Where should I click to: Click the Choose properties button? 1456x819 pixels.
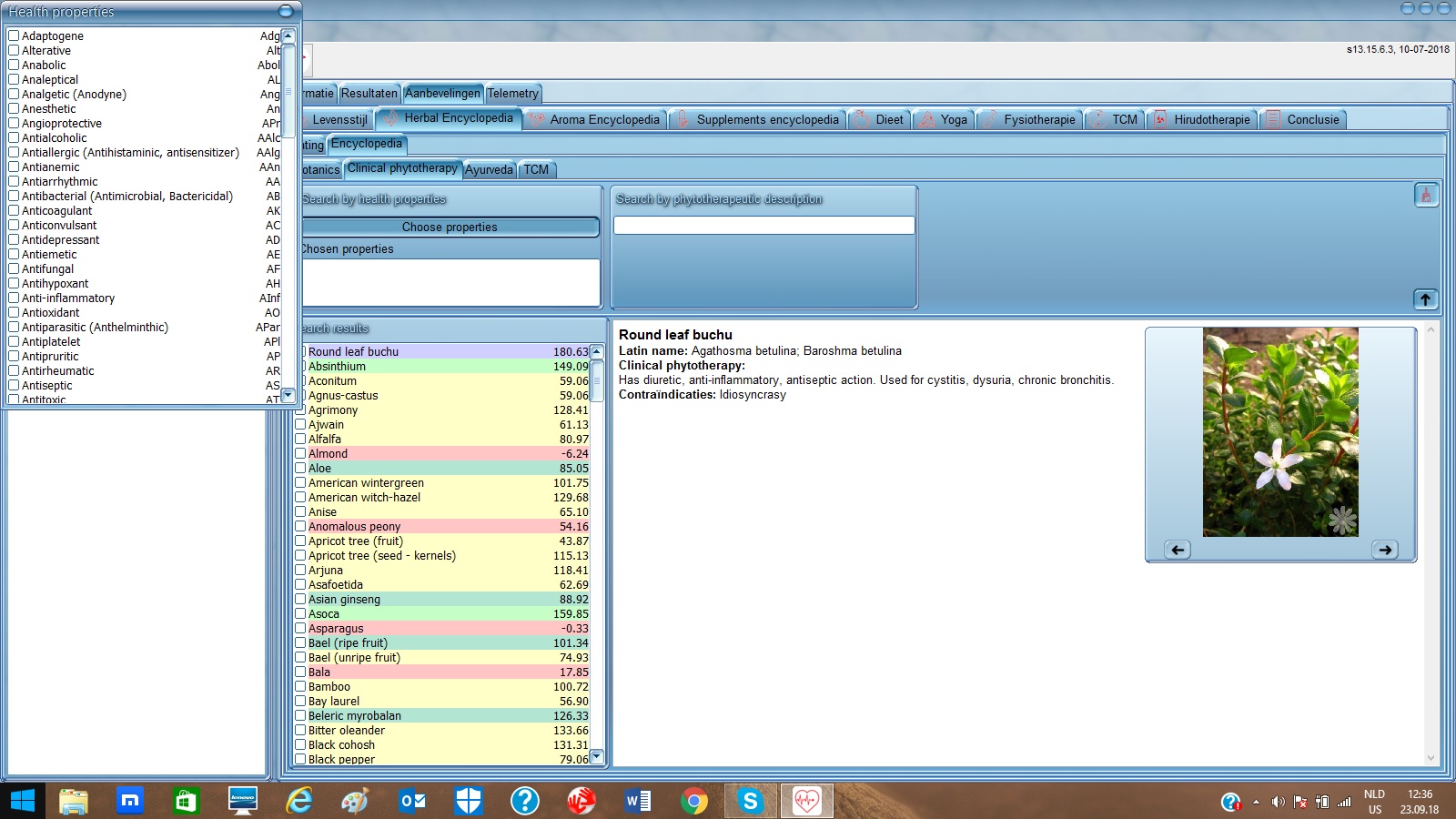tap(450, 227)
